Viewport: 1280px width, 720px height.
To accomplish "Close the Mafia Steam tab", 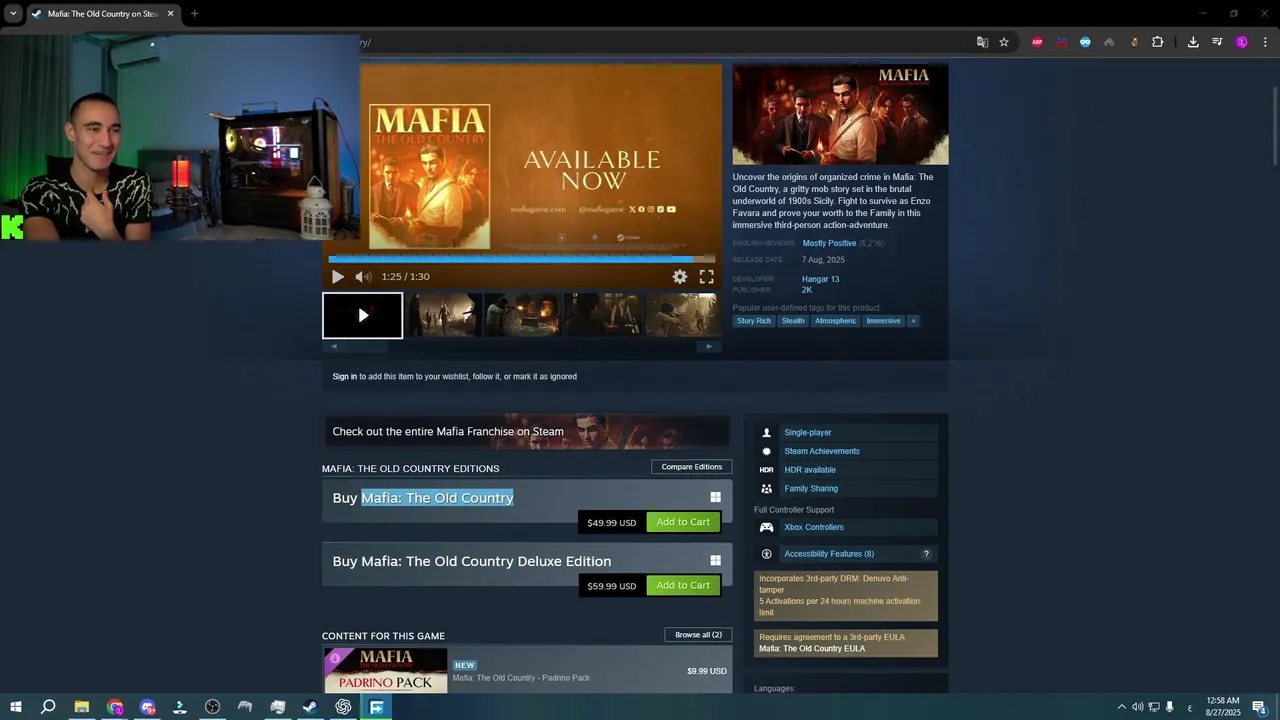I will [170, 14].
